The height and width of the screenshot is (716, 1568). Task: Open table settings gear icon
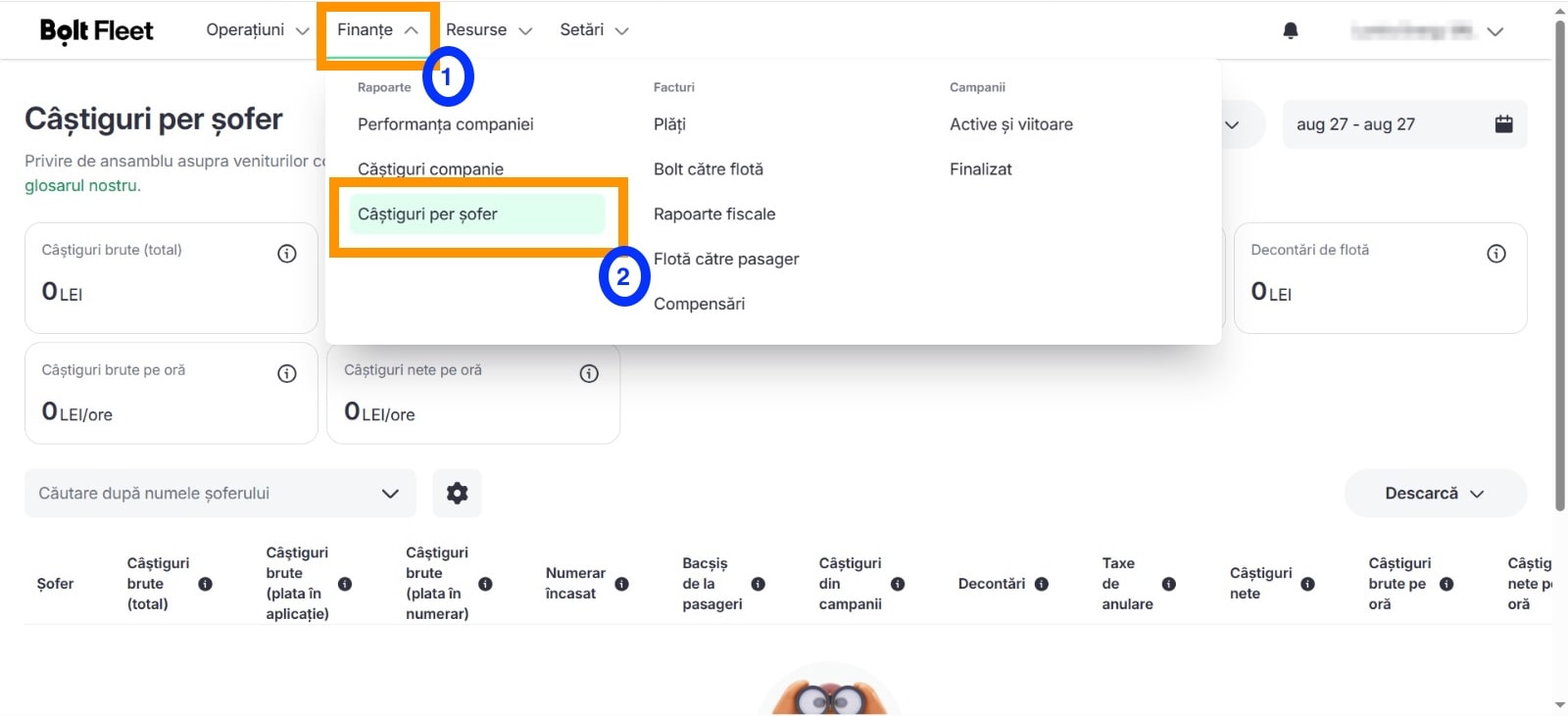tap(457, 493)
